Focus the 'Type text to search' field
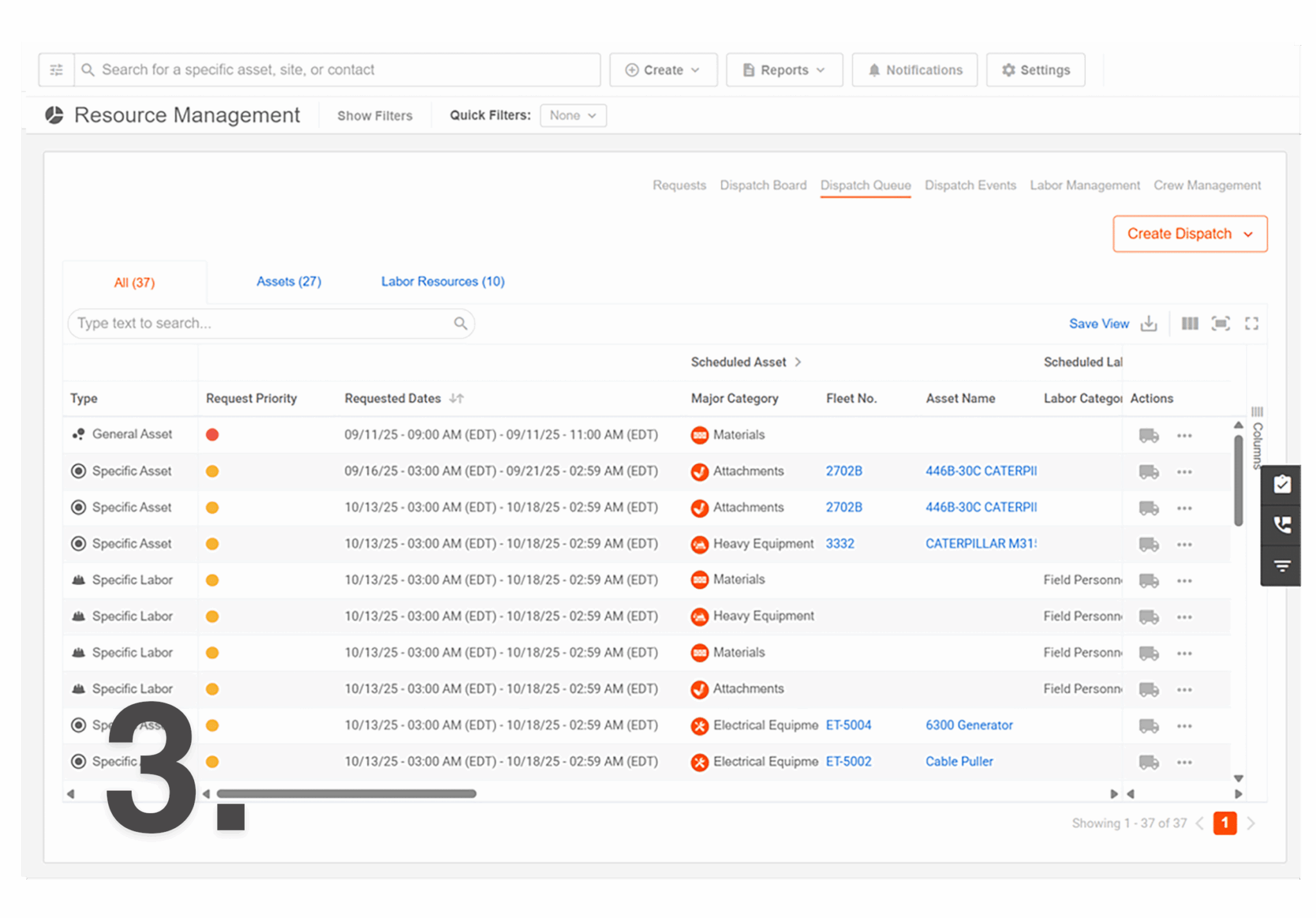 point(271,323)
